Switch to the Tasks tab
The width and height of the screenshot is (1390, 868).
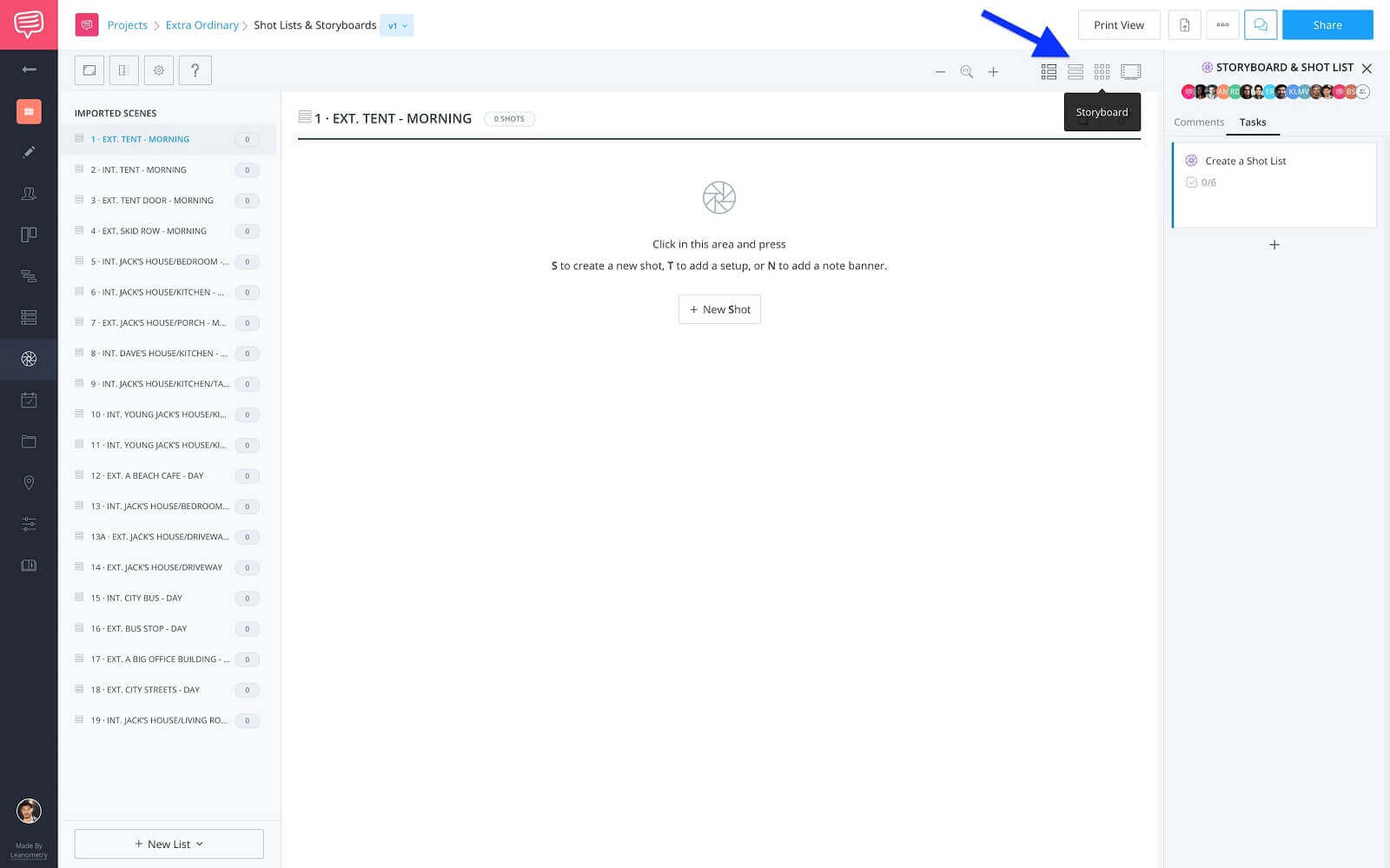point(1253,123)
